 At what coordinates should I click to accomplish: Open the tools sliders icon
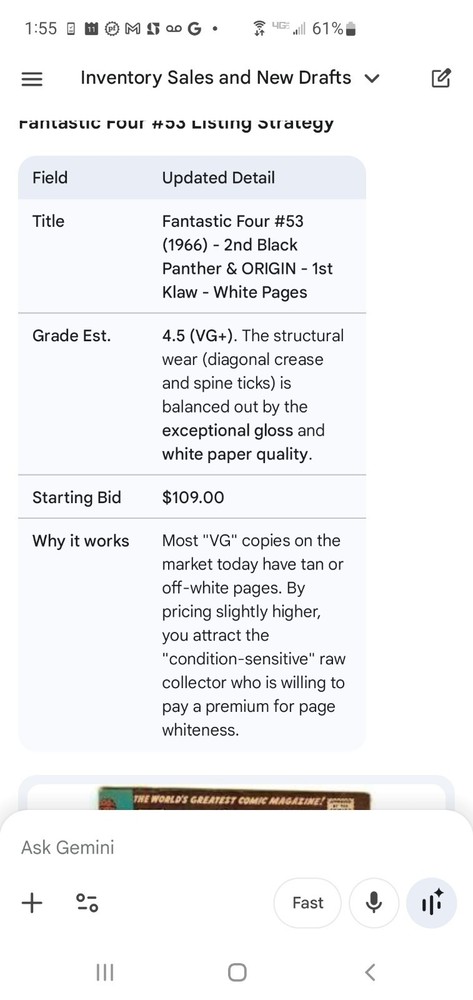[x=87, y=902]
